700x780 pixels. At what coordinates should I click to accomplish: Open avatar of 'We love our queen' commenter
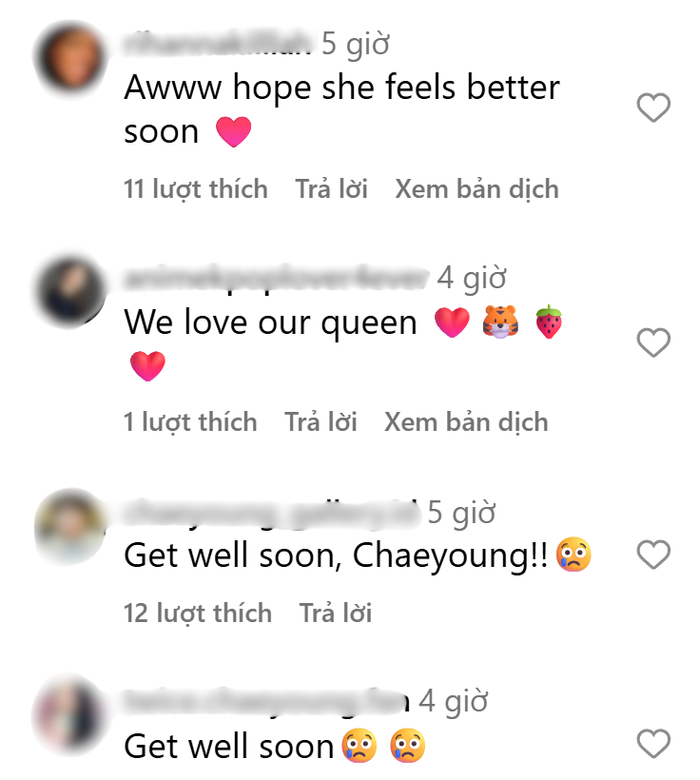pyautogui.click(x=70, y=292)
